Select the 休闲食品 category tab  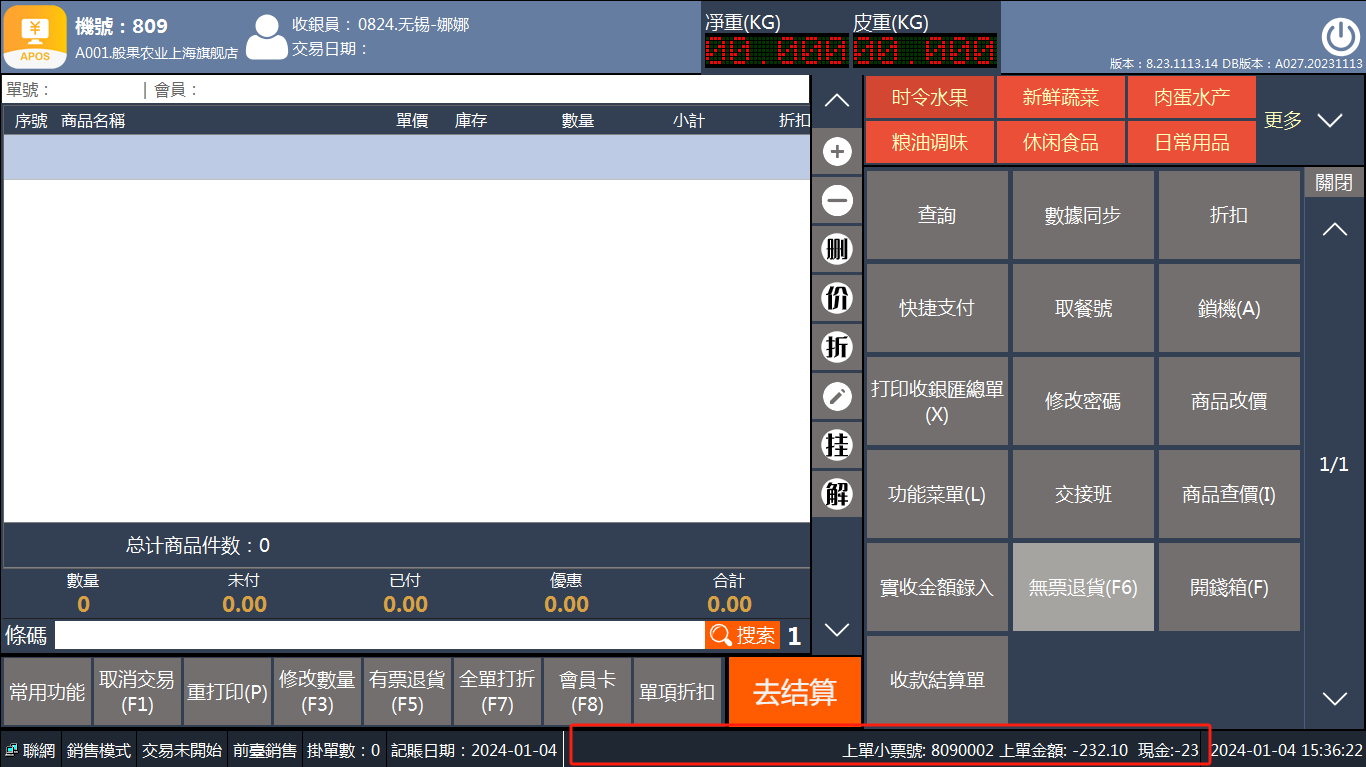point(1061,142)
